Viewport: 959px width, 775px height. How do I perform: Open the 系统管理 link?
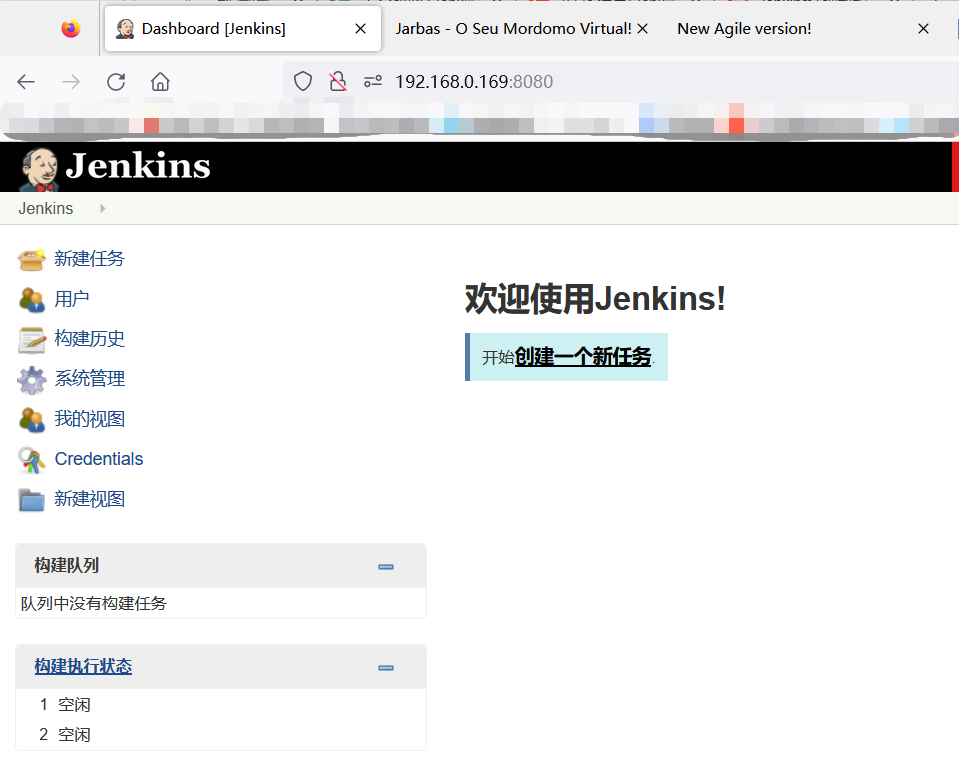click(x=89, y=379)
